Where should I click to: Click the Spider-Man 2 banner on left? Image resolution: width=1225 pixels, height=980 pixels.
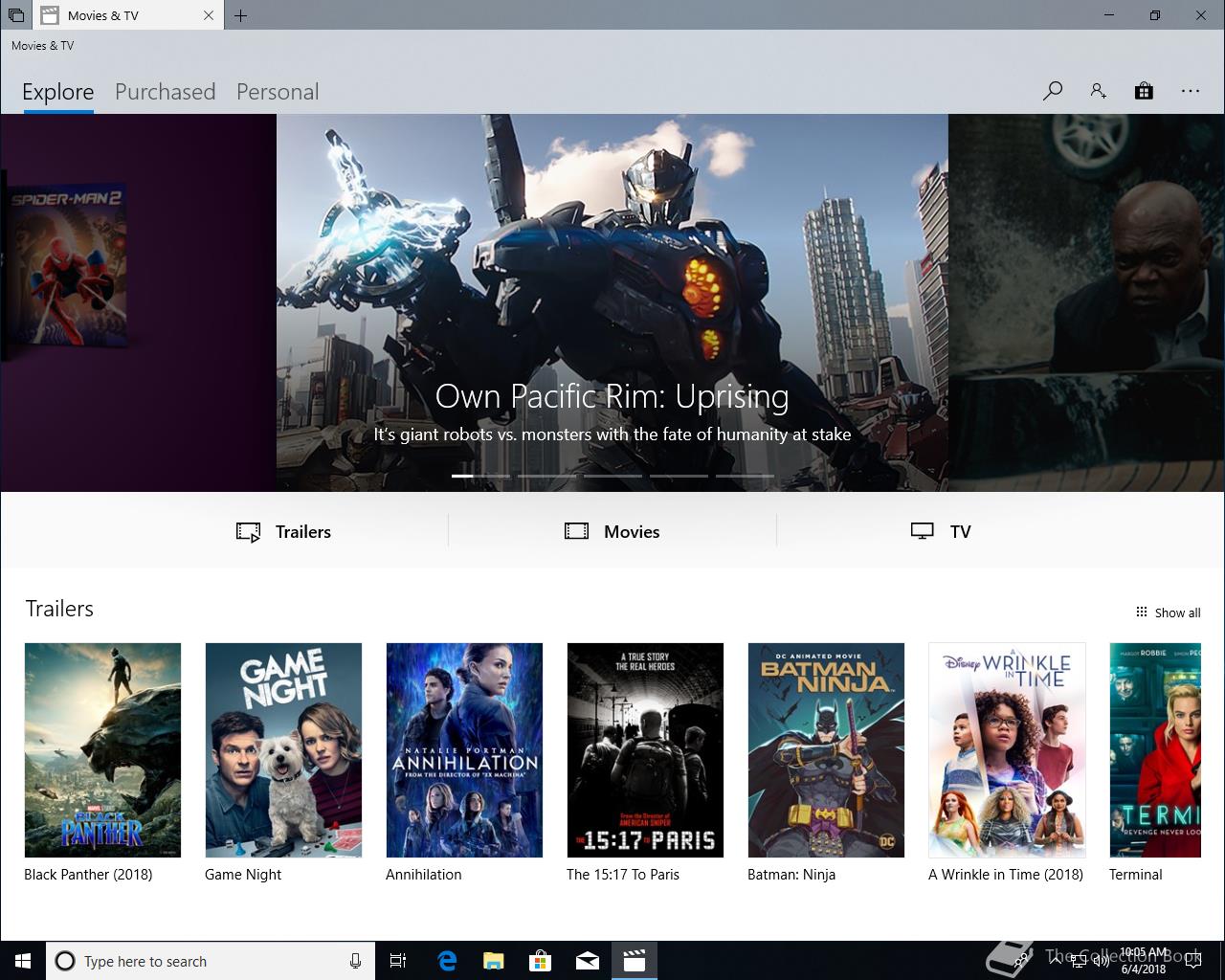138,302
